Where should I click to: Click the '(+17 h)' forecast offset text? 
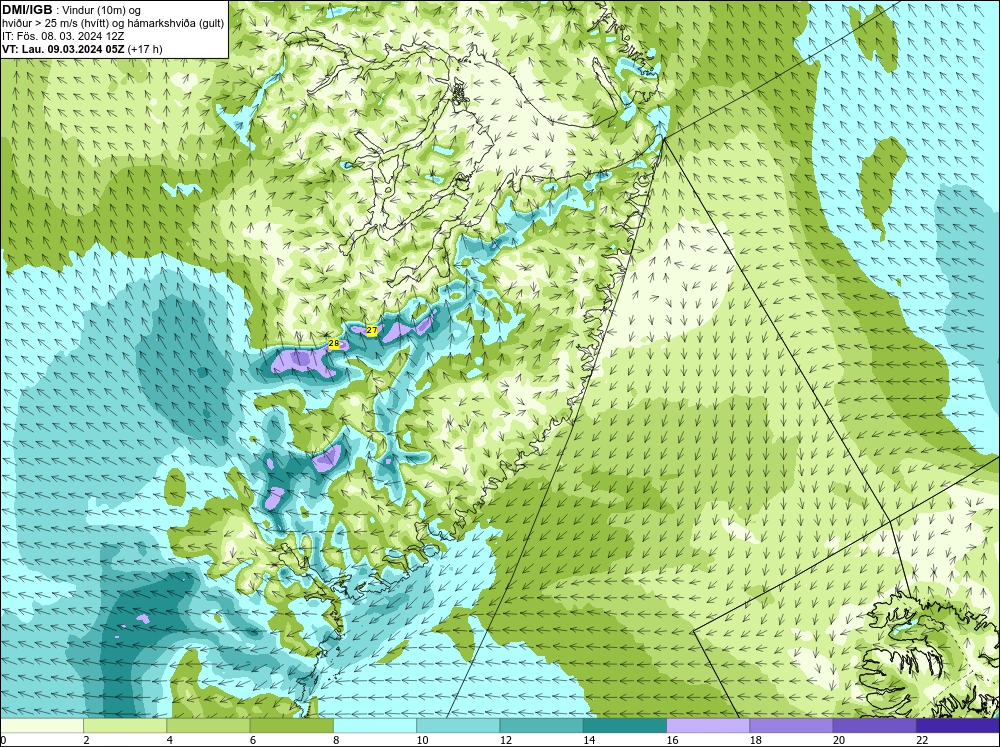pos(145,49)
